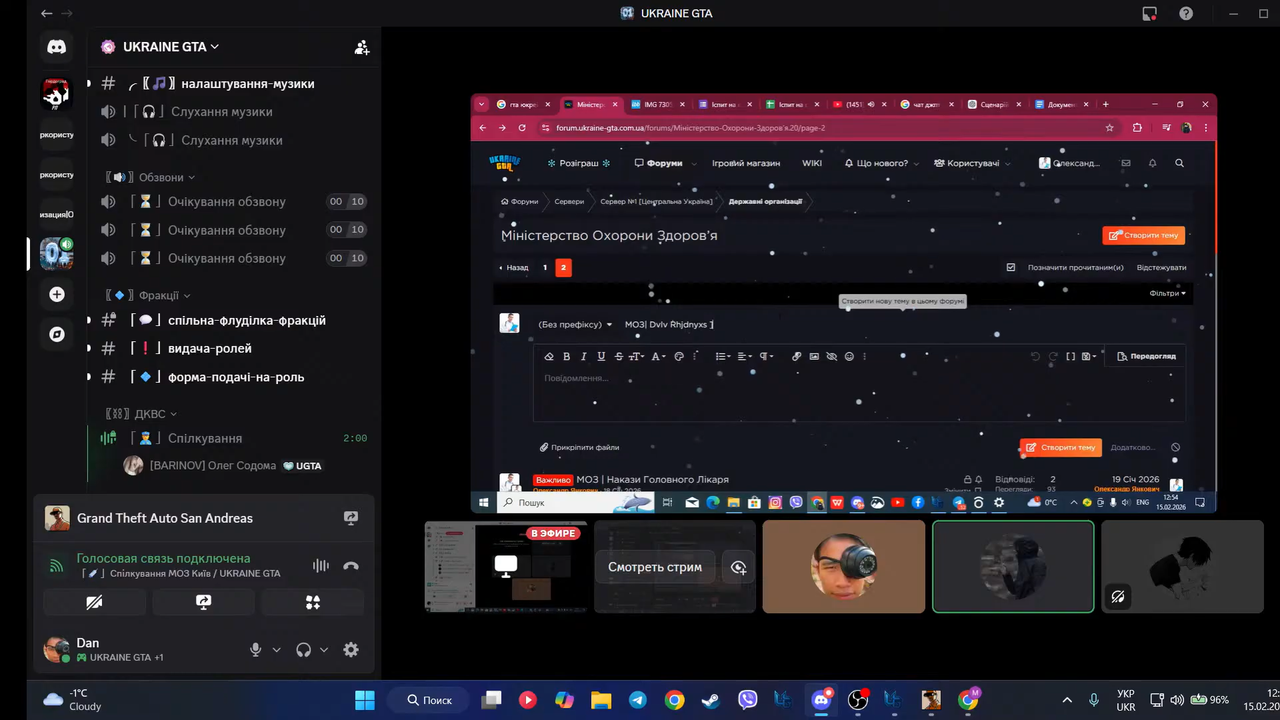Click the Смотреть стрим button
The width and height of the screenshot is (1280, 720).
click(x=655, y=567)
